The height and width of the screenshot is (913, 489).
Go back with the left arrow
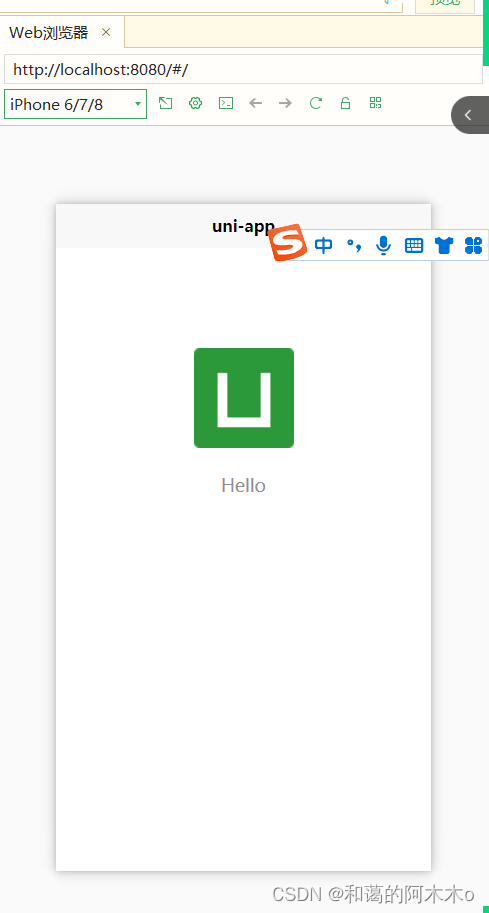[x=256, y=103]
